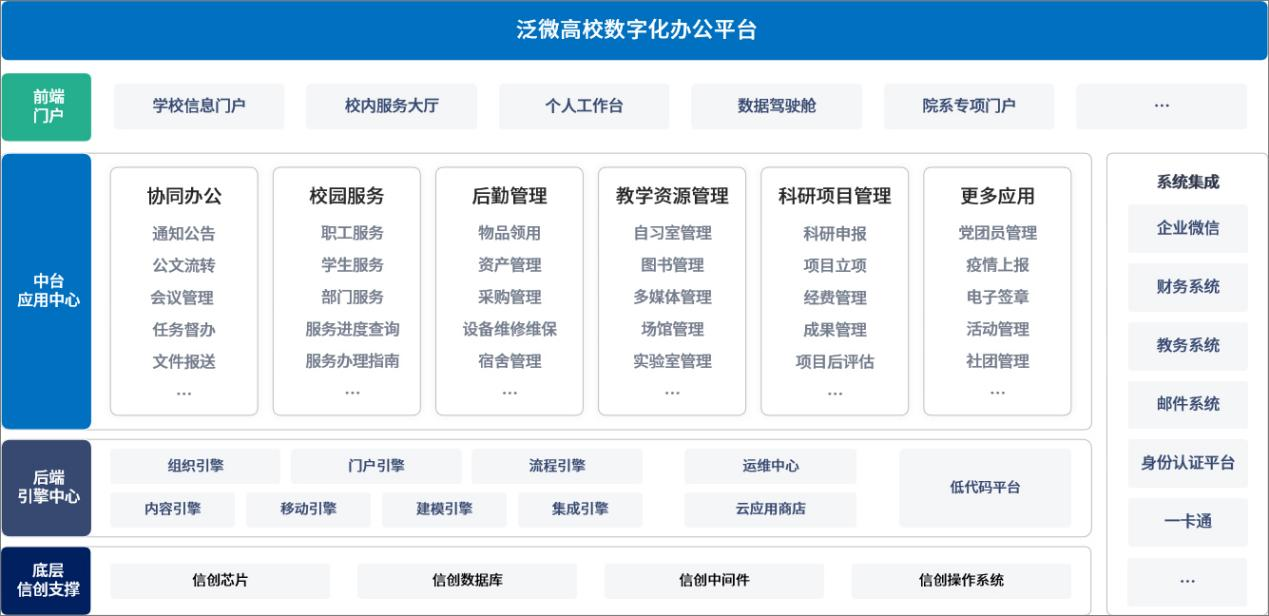The image size is (1269, 616).
Task: Select 学生服务 item
Action: pyautogui.click(x=352, y=265)
